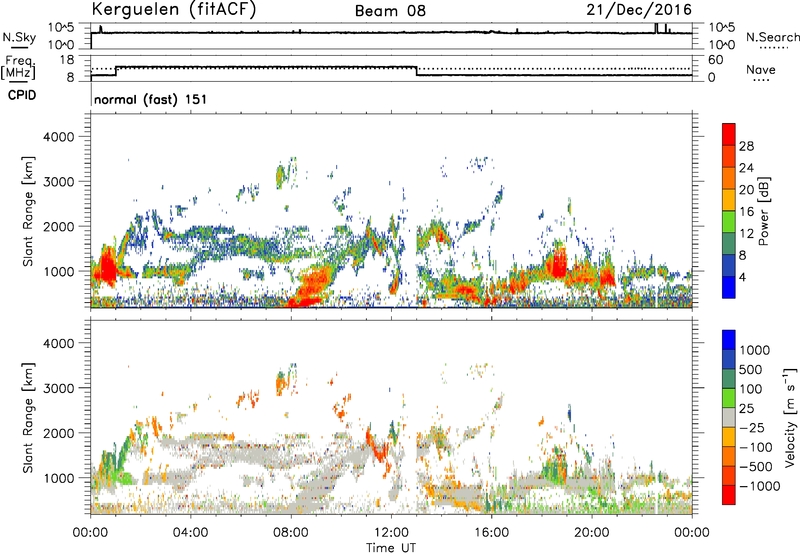This screenshot has height=554, width=800.
Task: Select the 'Freq. [MHz]' axis label
Action: click(x=18, y=68)
